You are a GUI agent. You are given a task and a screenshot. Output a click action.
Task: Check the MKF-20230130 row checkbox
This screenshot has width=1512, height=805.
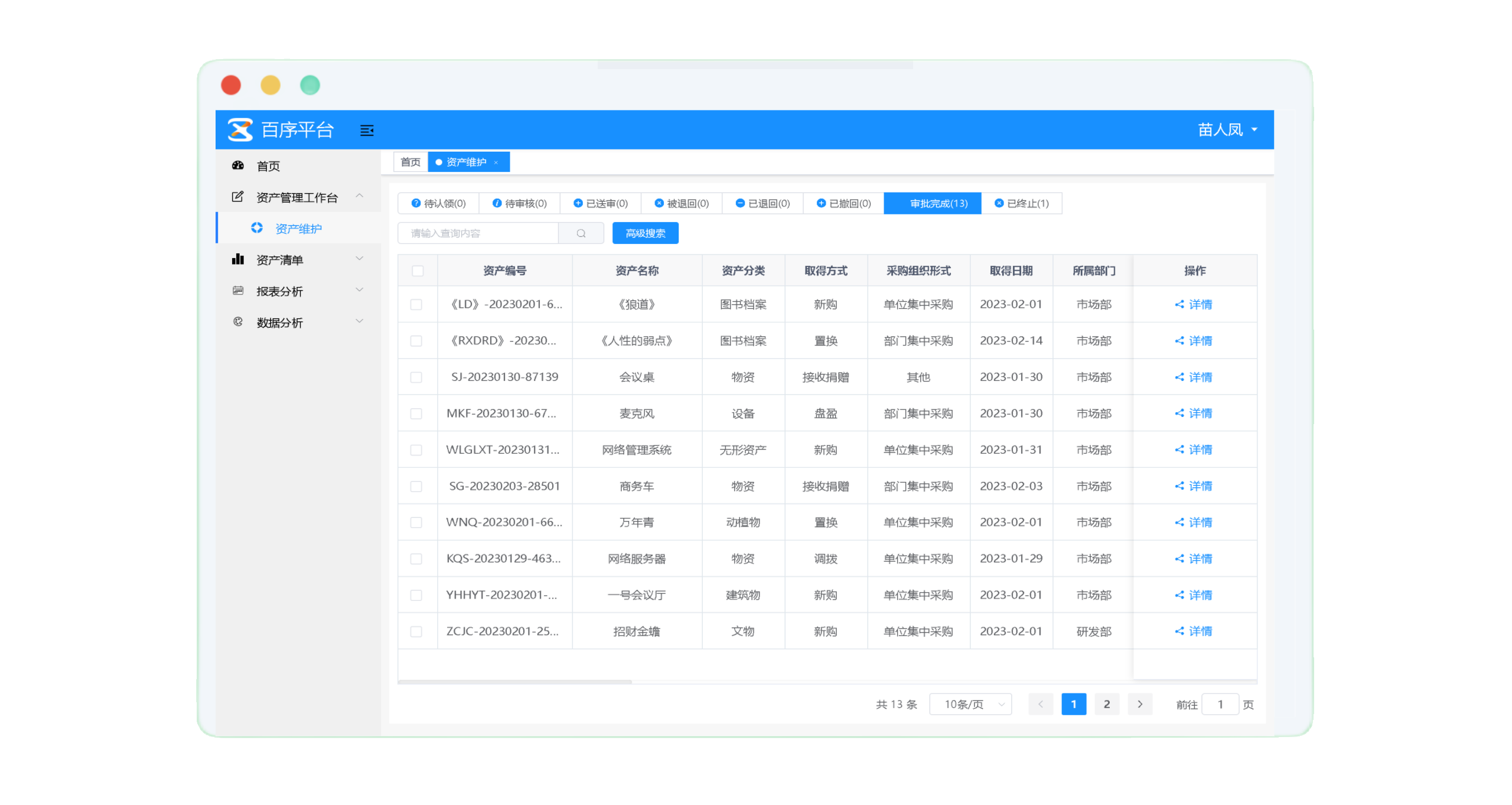(416, 414)
